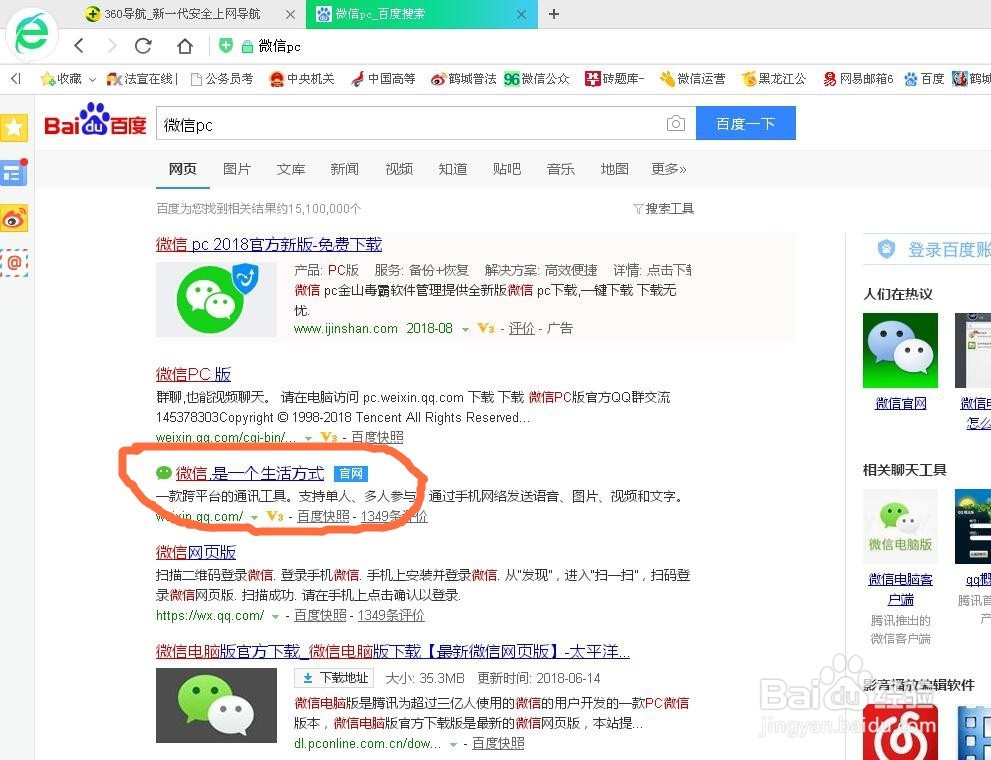This screenshot has width=991, height=760.
Task: Open the 微信官网 sidebar link
Action: coord(901,403)
